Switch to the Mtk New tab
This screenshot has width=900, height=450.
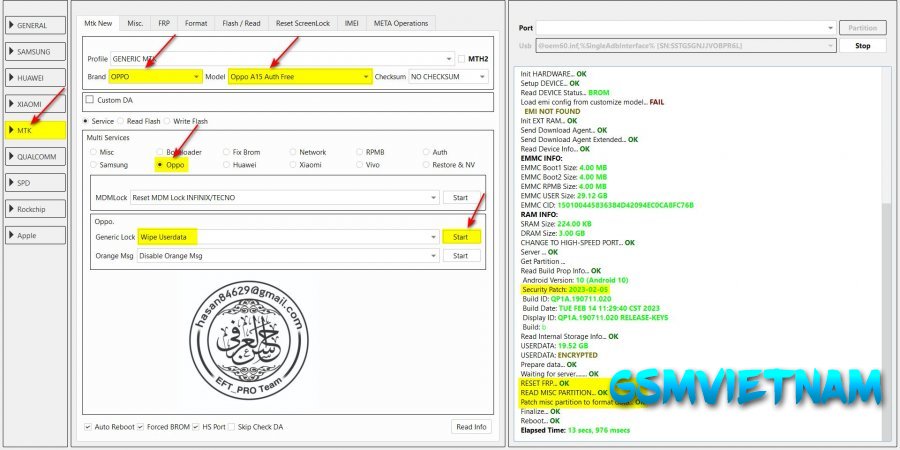[98, 23]
